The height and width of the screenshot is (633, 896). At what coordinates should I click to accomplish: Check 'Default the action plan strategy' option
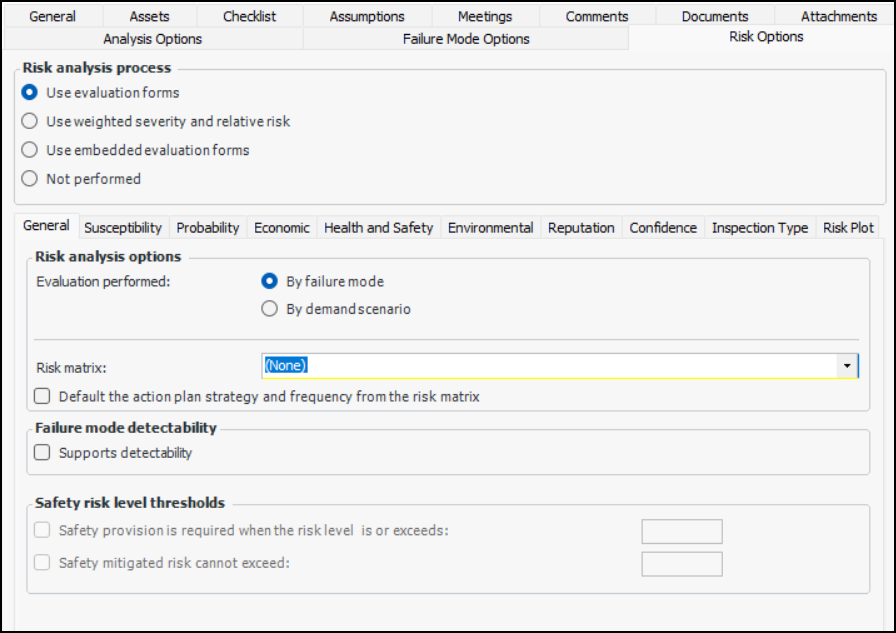[42, 397]
